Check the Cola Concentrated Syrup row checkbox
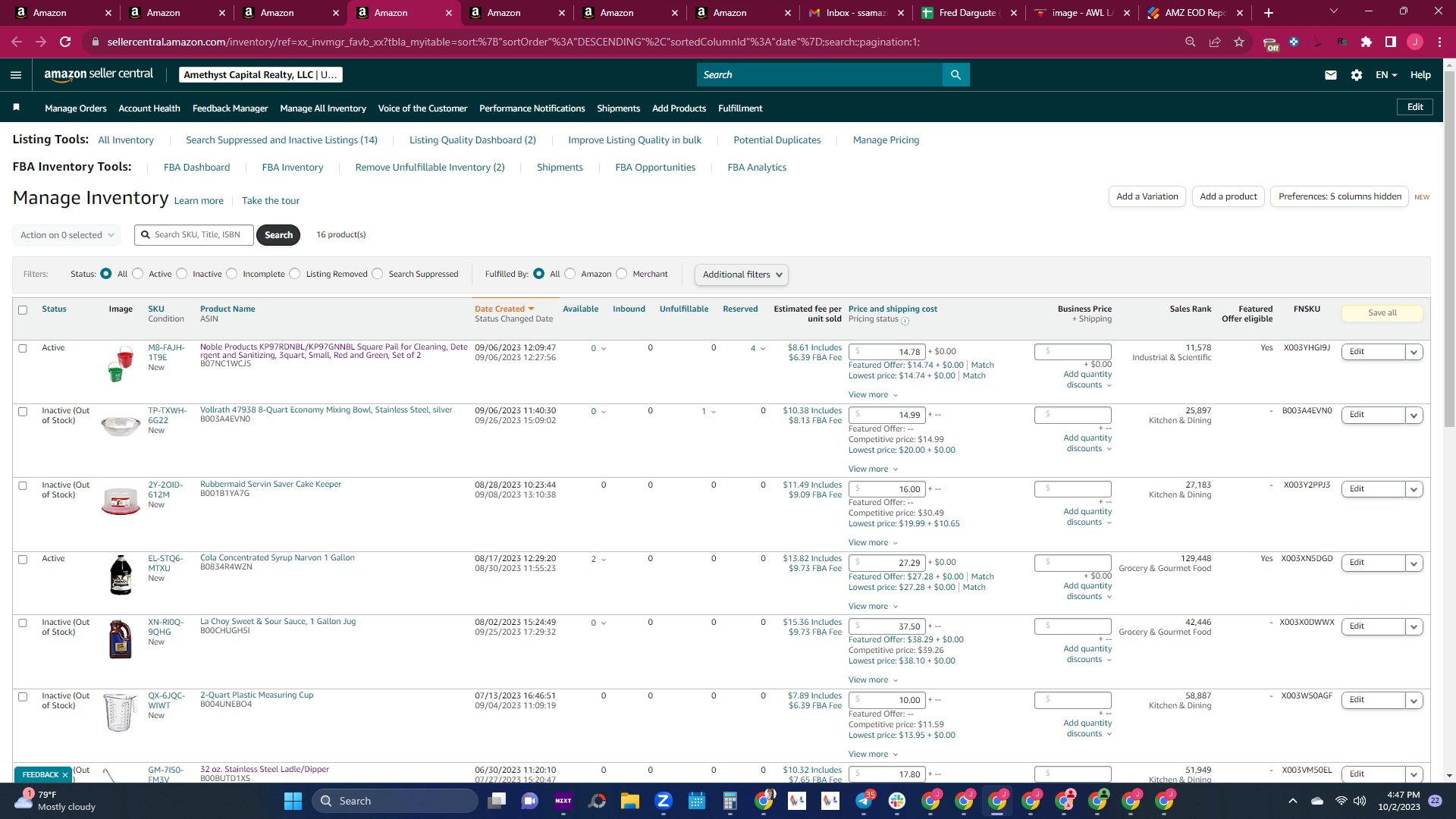 pos(23,560)
